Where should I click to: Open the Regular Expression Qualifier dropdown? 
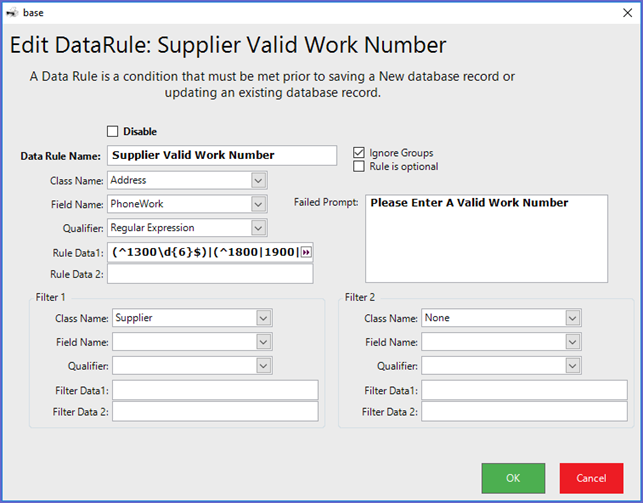[258, 228]
